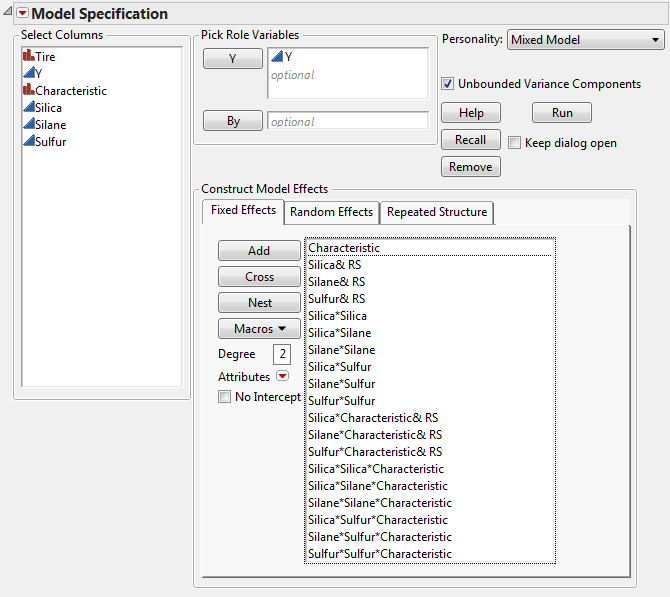Click the Cross effects button
Image resolution: width=670 pixels, height=597 pixels.
pyautogui.click(x=259, y=276)
